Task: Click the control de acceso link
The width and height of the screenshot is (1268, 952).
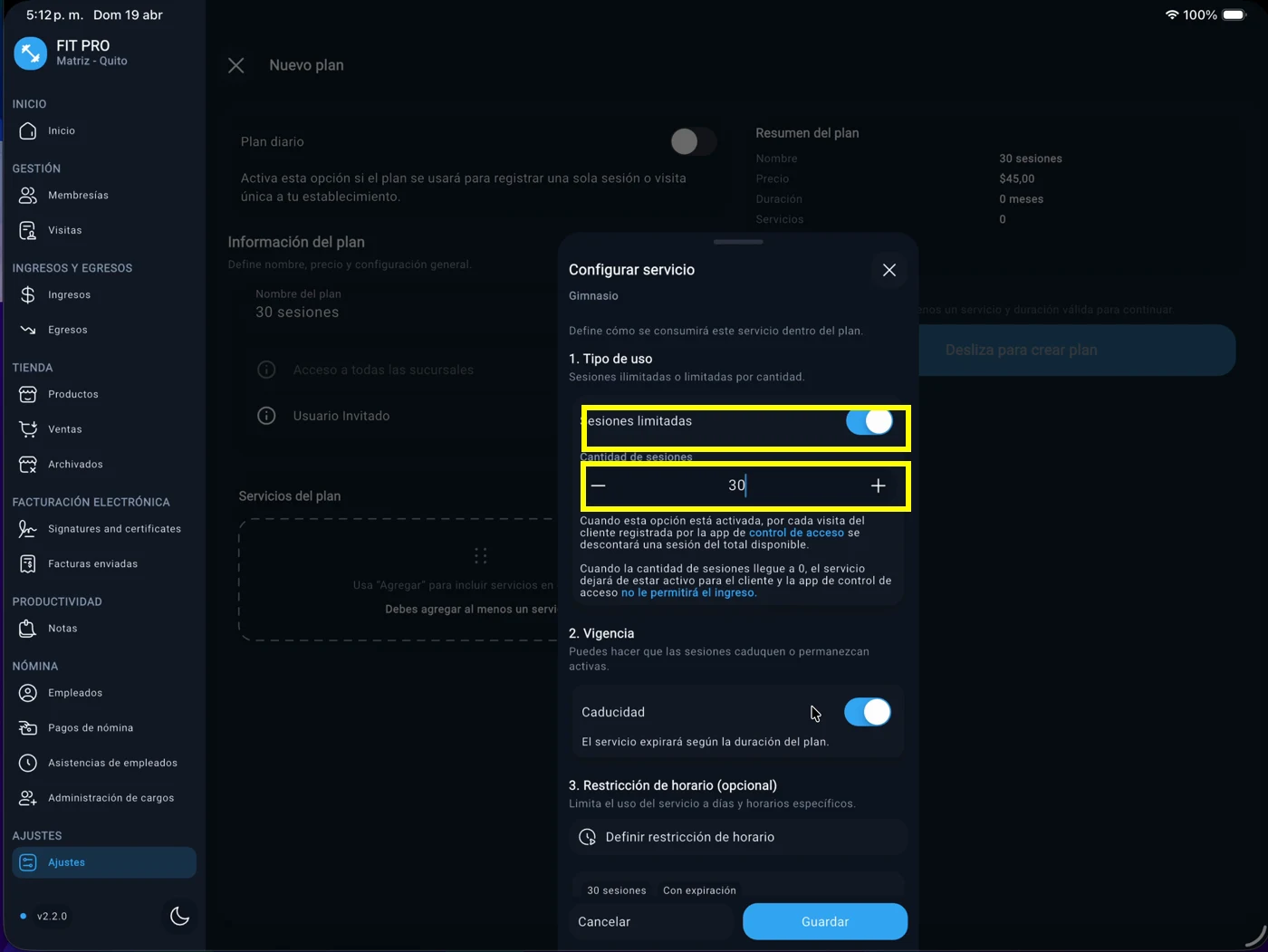Action: click(x=796, y=533)
